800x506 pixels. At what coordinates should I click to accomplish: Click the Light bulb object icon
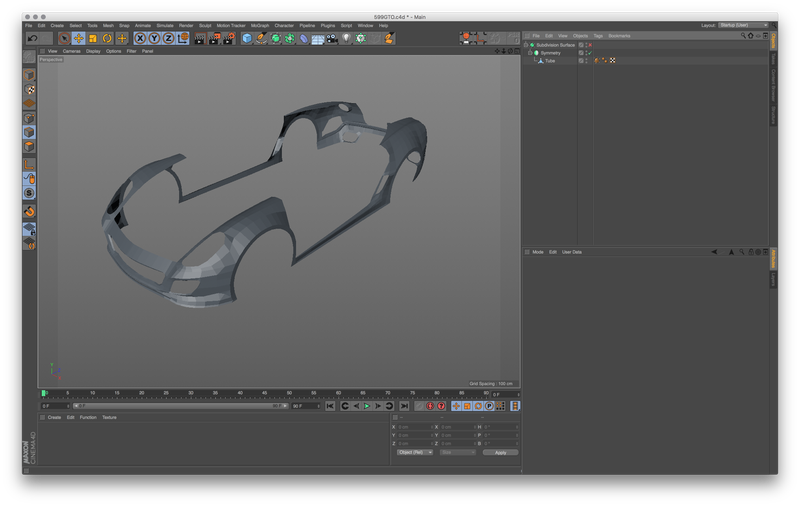coord(346,38)
